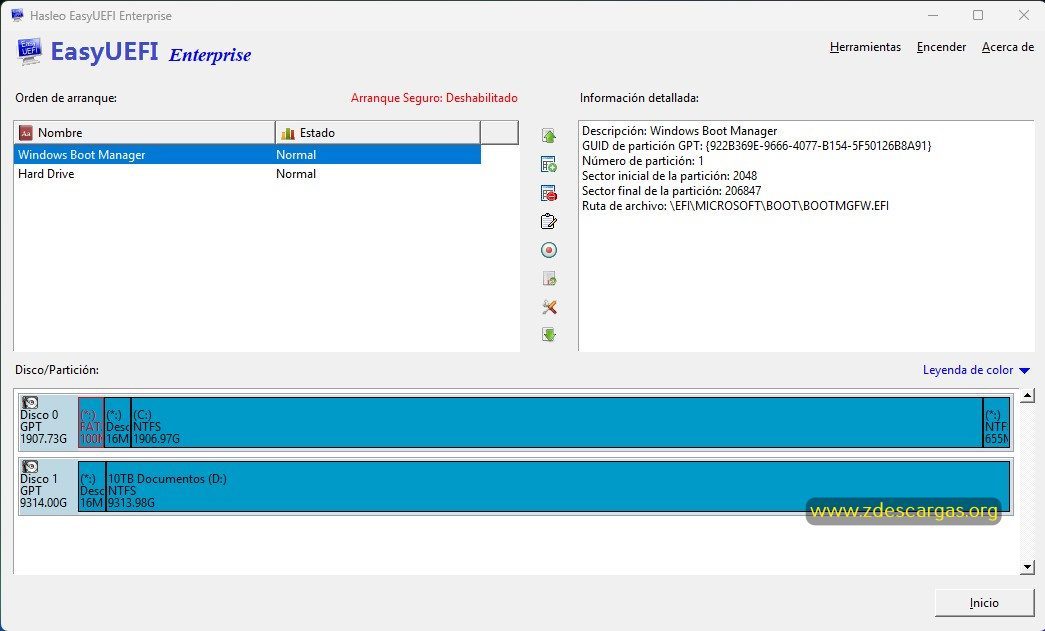Viewport: 1045px width, 631px height.
Task: Sort by the Estado column header
Action: (x=378, y=133)
